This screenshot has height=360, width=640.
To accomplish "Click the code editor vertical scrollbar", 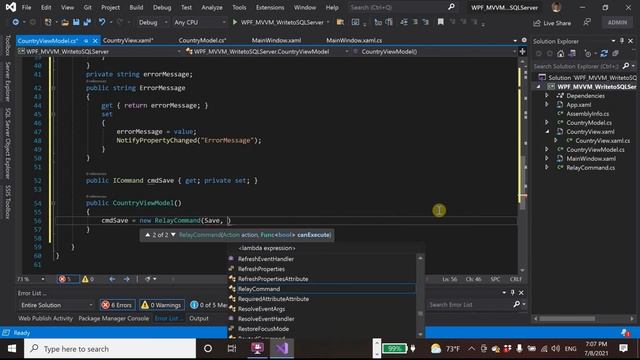I will [x=522, y=165].
